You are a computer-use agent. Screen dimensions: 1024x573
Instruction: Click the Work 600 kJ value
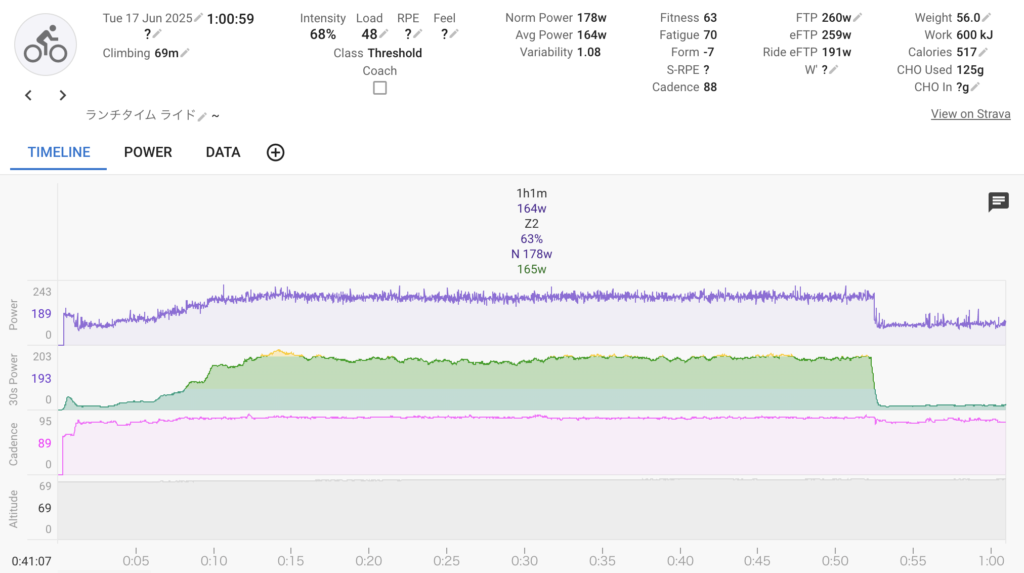coord(974,35)
